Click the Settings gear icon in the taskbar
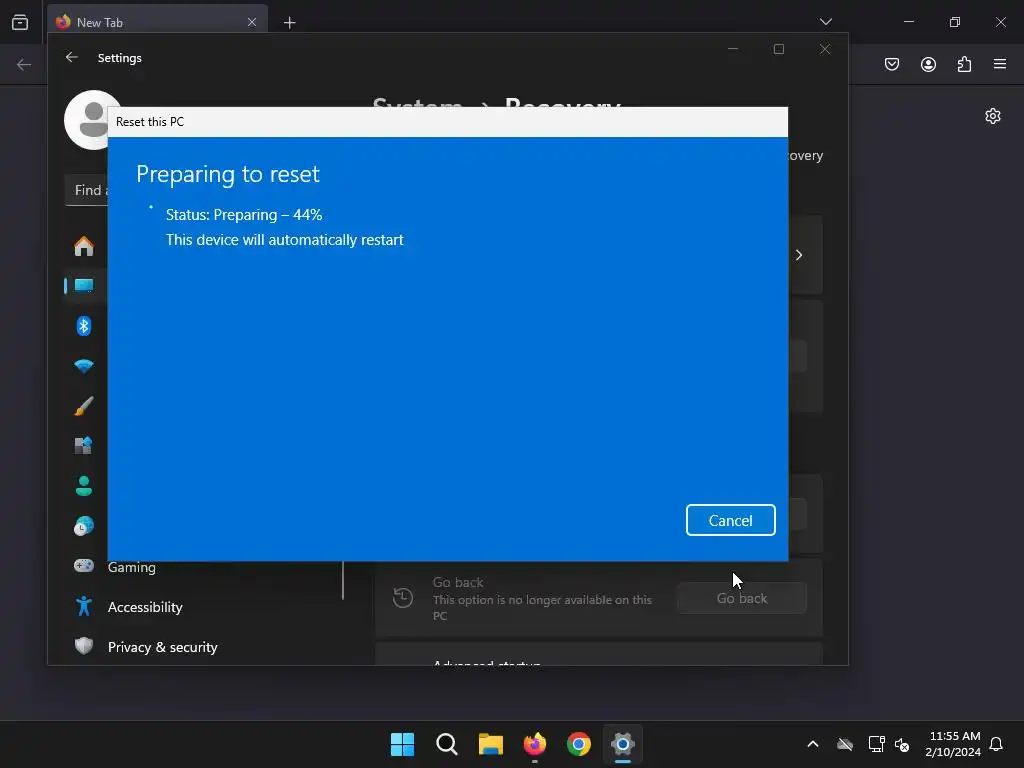Image resolution: width=1024 pixels, height=768 pixels. click(x=623, y=744)
